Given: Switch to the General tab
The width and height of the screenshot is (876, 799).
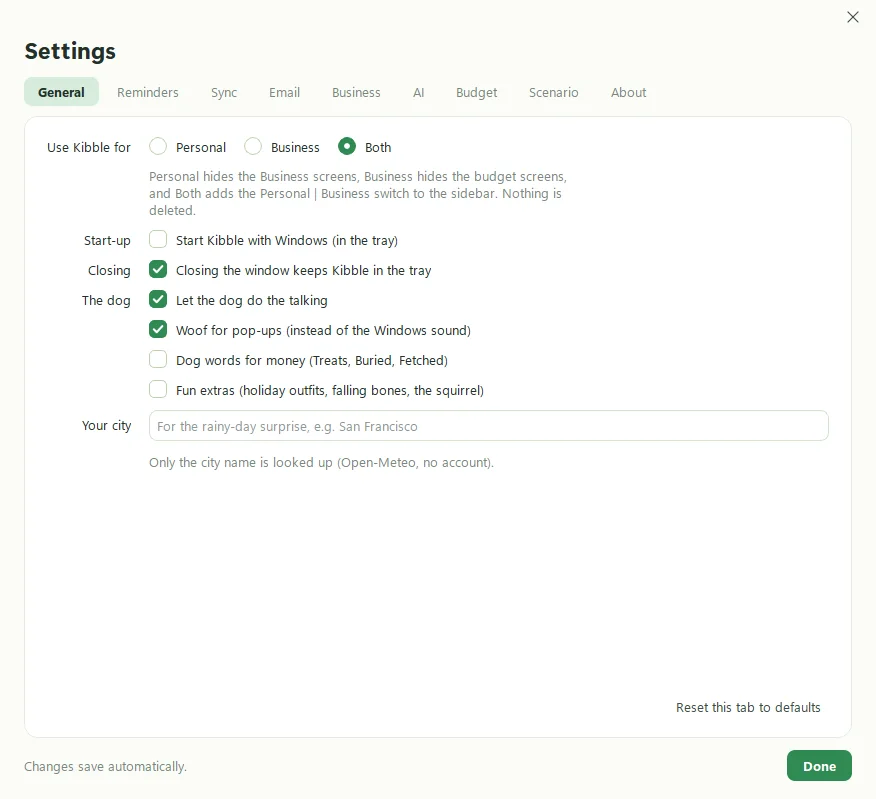Looking at the screenshot, I should [x=61, y=92].
